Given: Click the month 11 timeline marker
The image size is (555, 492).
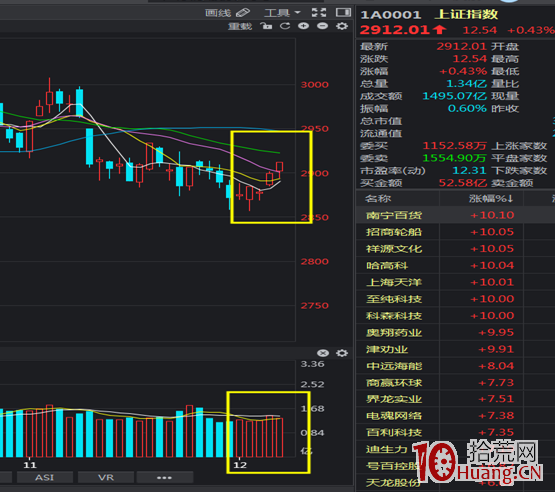Looking at the screenshot, I should pos(30,465).
